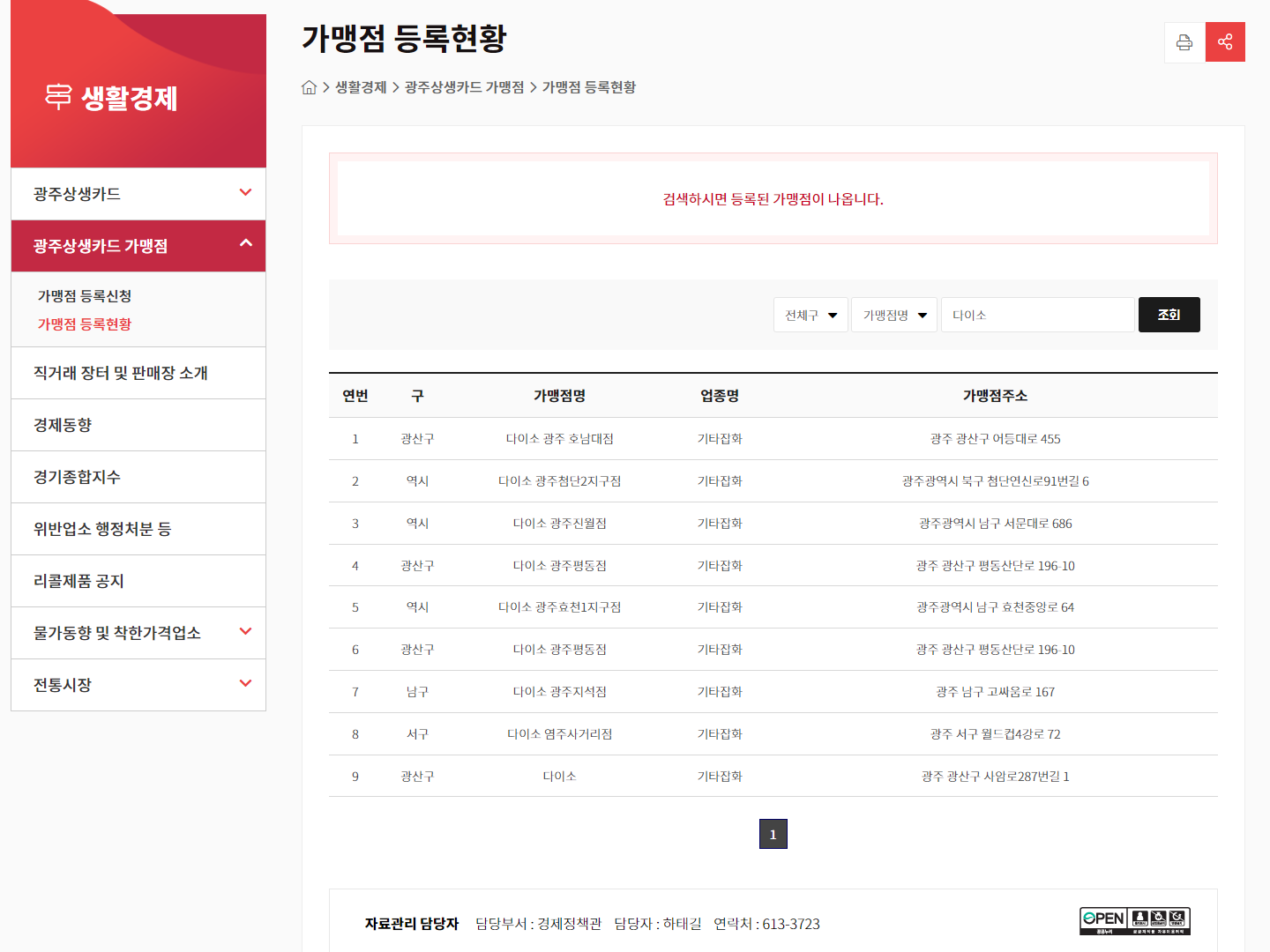Open the 전체구 district dropdown
1270x952 pixels.
point(811,315)
